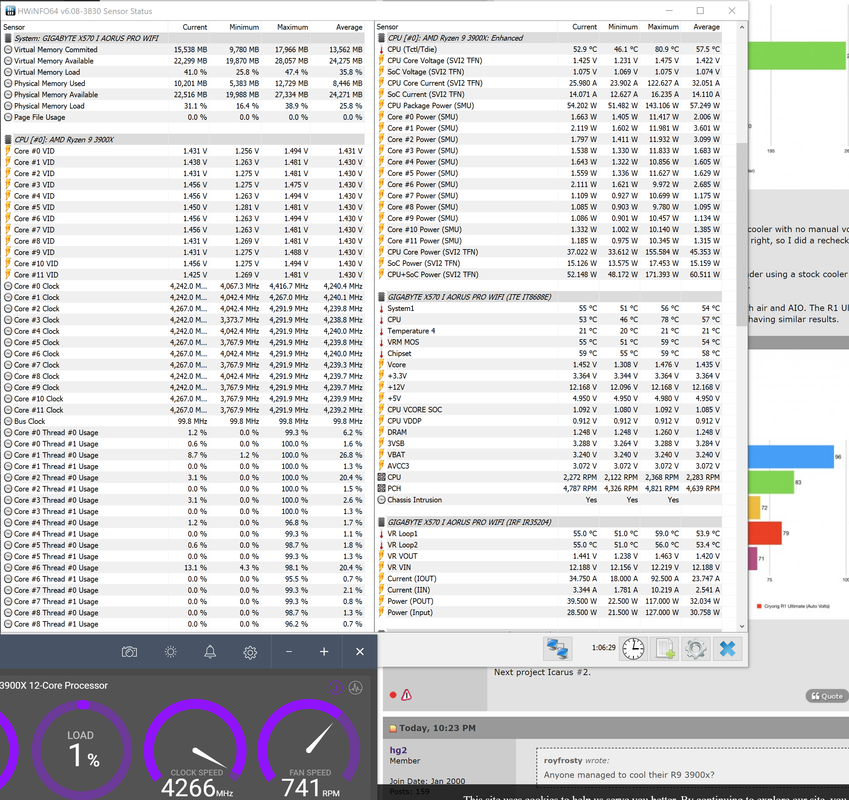Image resolution: width=849 pixels, height=800 pixels.
Task: Click the PCH fan icon row
Action: tap(381, 489)
